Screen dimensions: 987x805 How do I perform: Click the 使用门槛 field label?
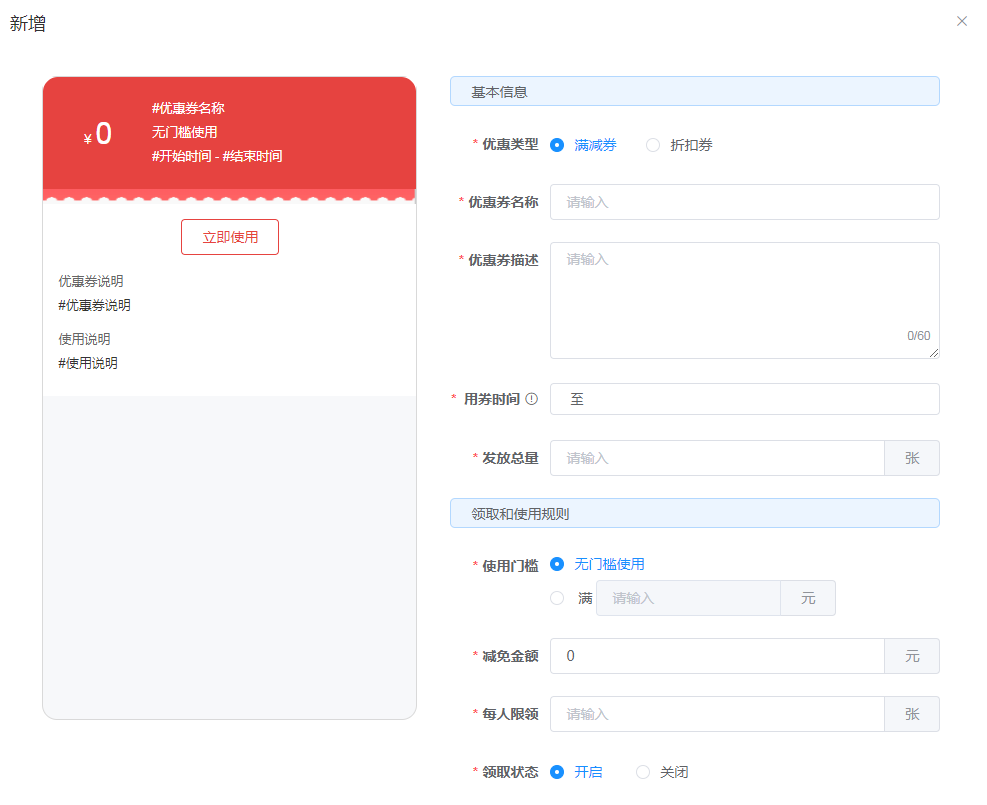[510, 566]
